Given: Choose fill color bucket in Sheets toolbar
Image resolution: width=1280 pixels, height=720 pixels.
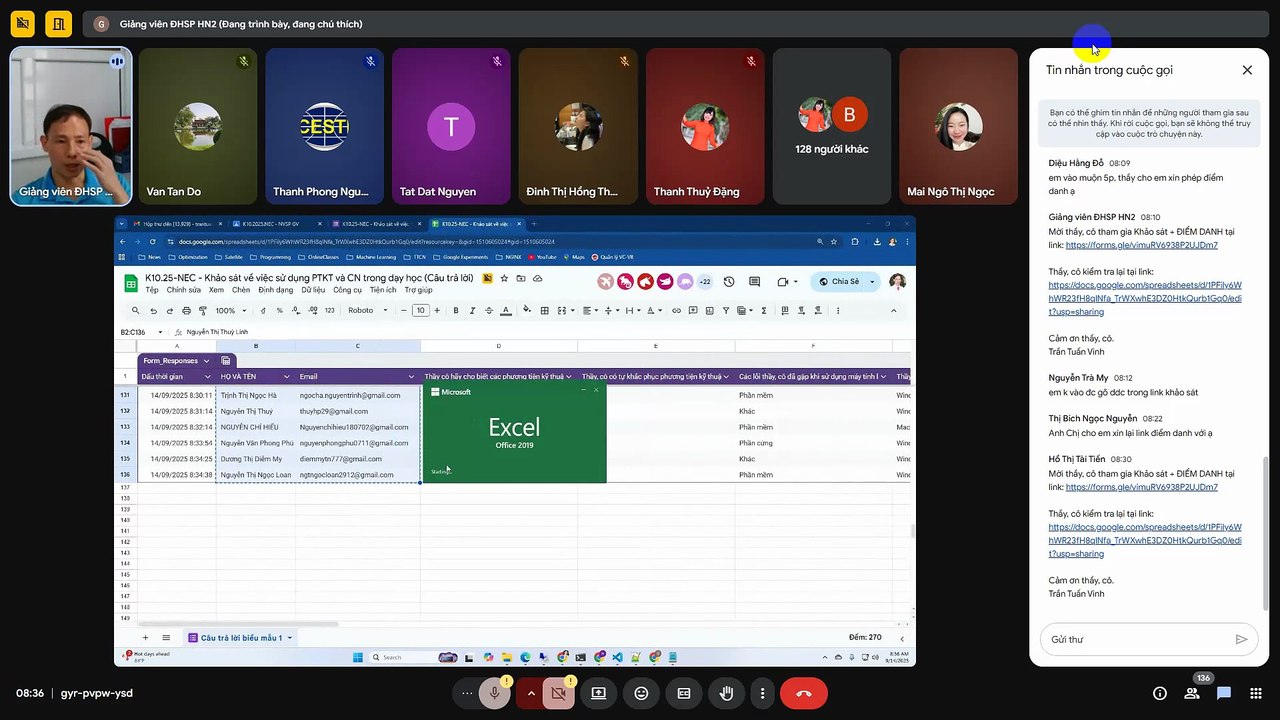Looking at the screenshot, I should [525, 311].
